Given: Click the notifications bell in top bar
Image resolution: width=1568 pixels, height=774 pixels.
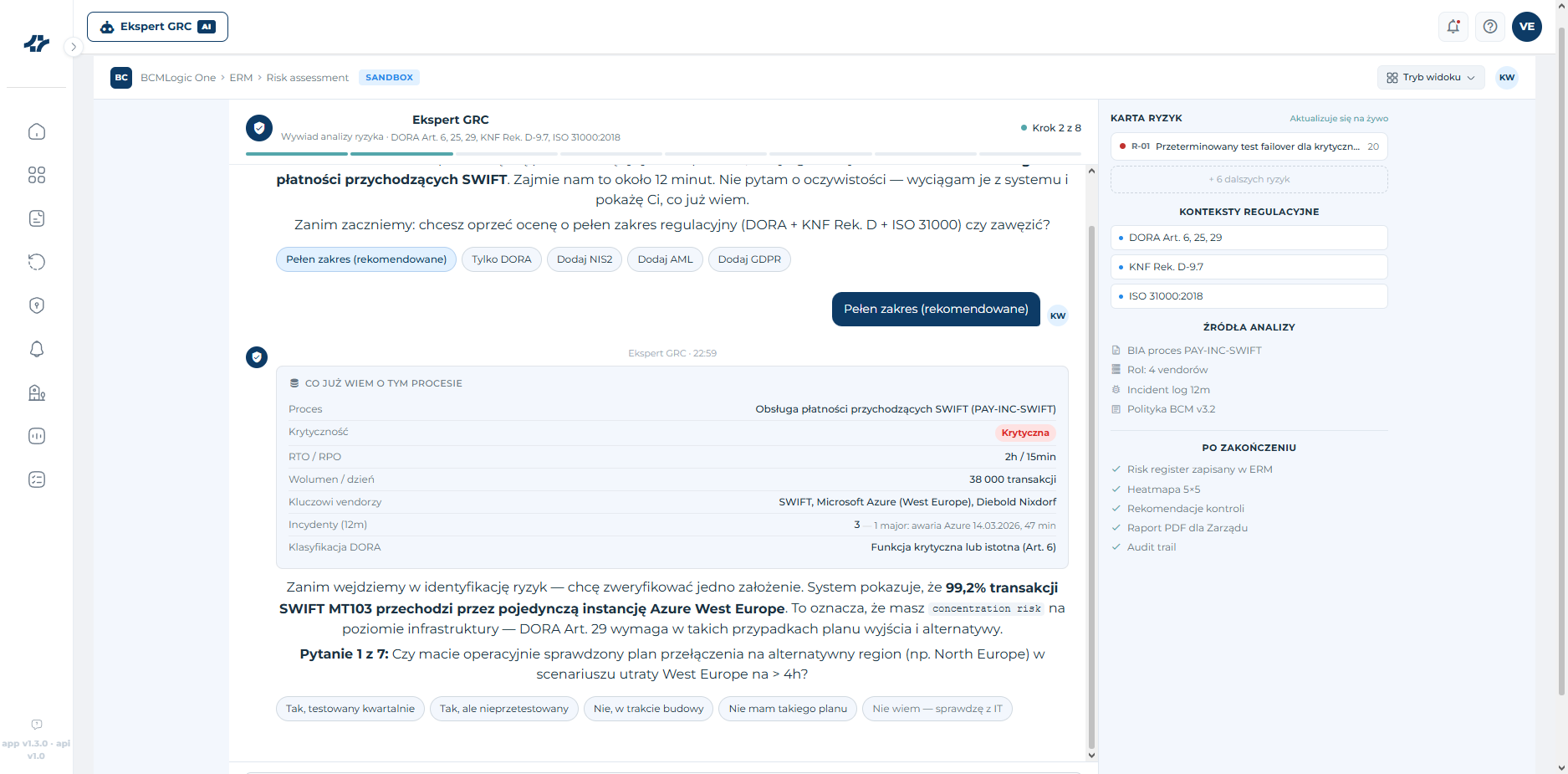Looking at the screenshot, I should click(1453, 27).
